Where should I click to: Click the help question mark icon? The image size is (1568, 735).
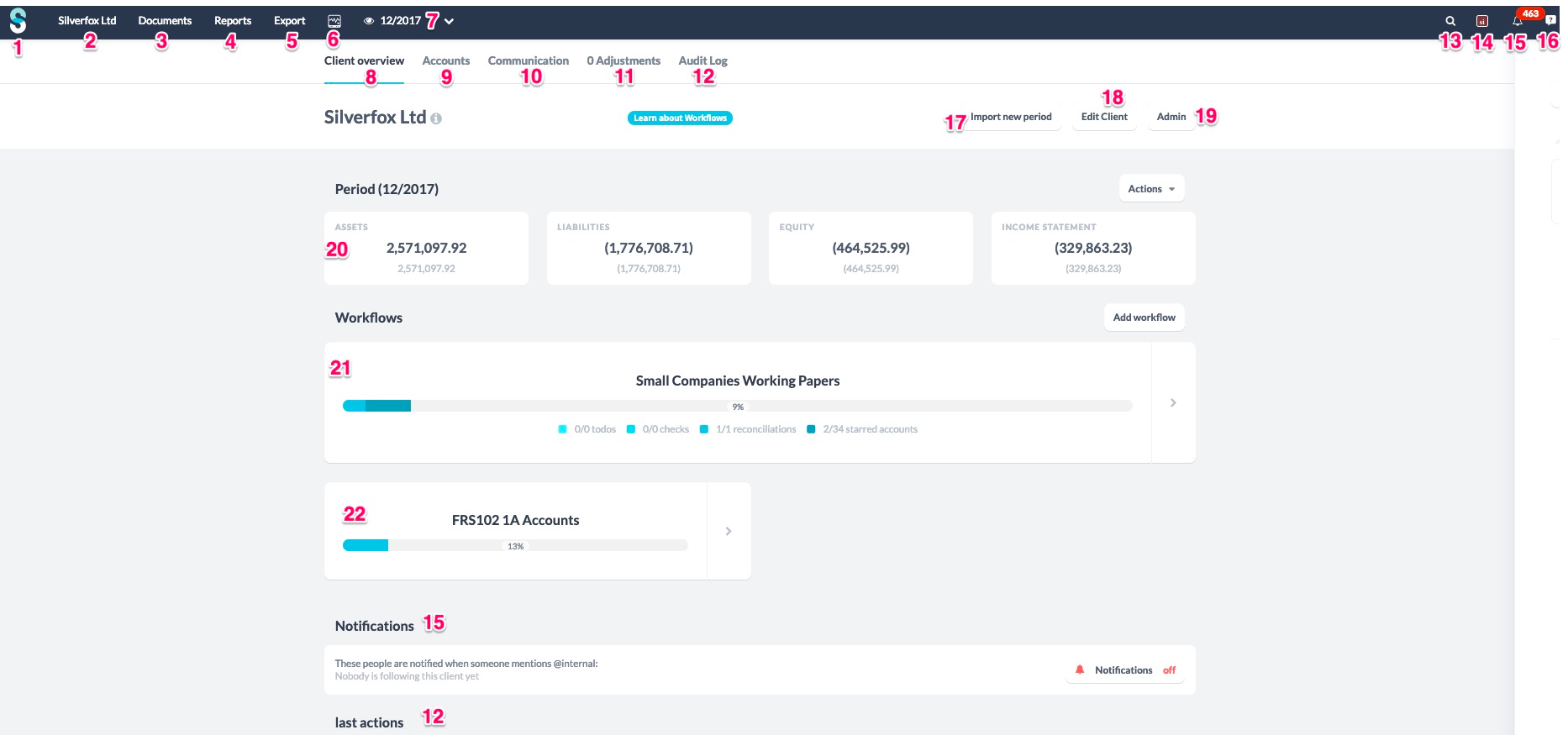(x=1550, y=20)
